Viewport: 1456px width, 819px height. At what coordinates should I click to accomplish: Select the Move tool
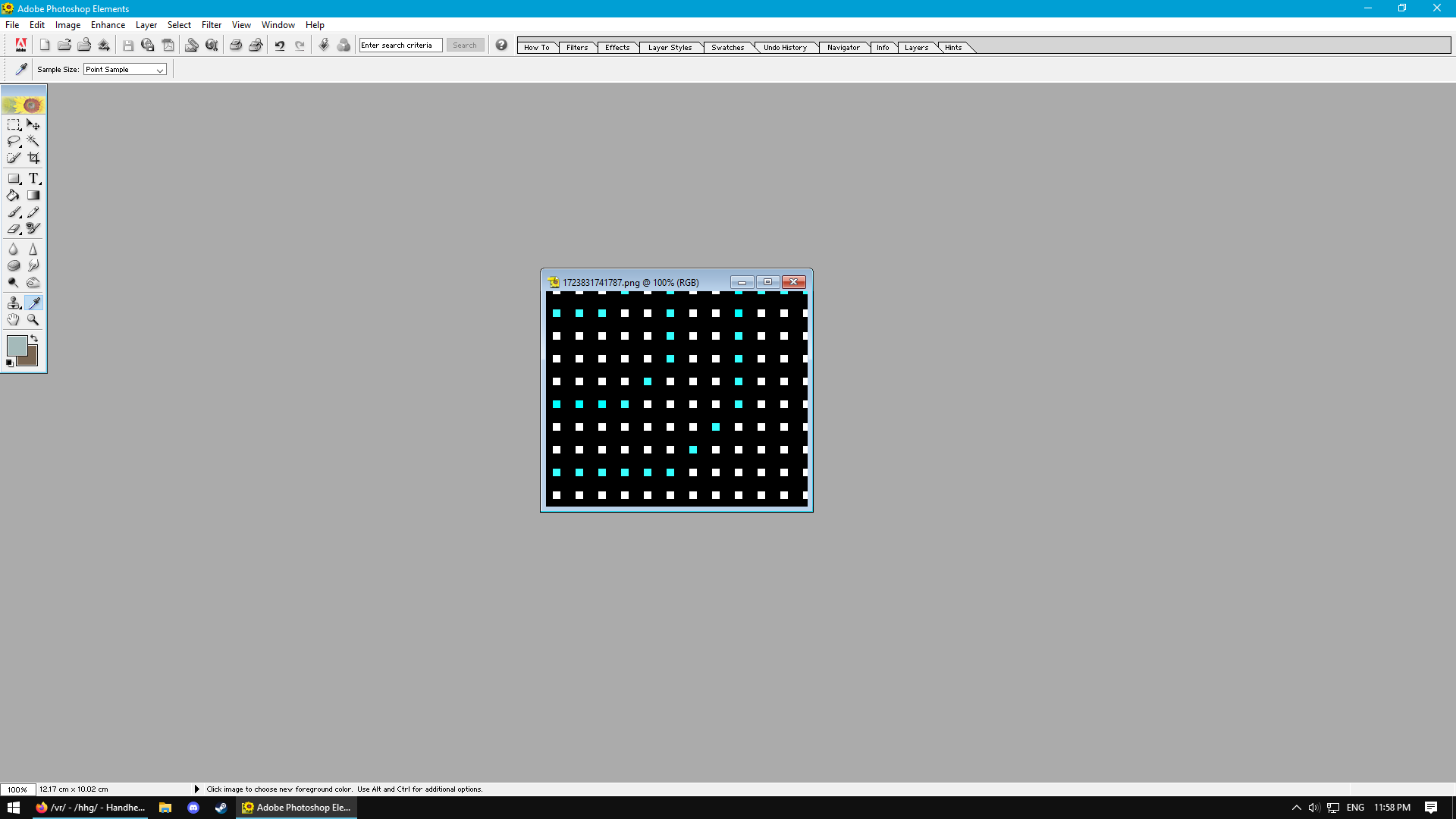pos(33,124)
